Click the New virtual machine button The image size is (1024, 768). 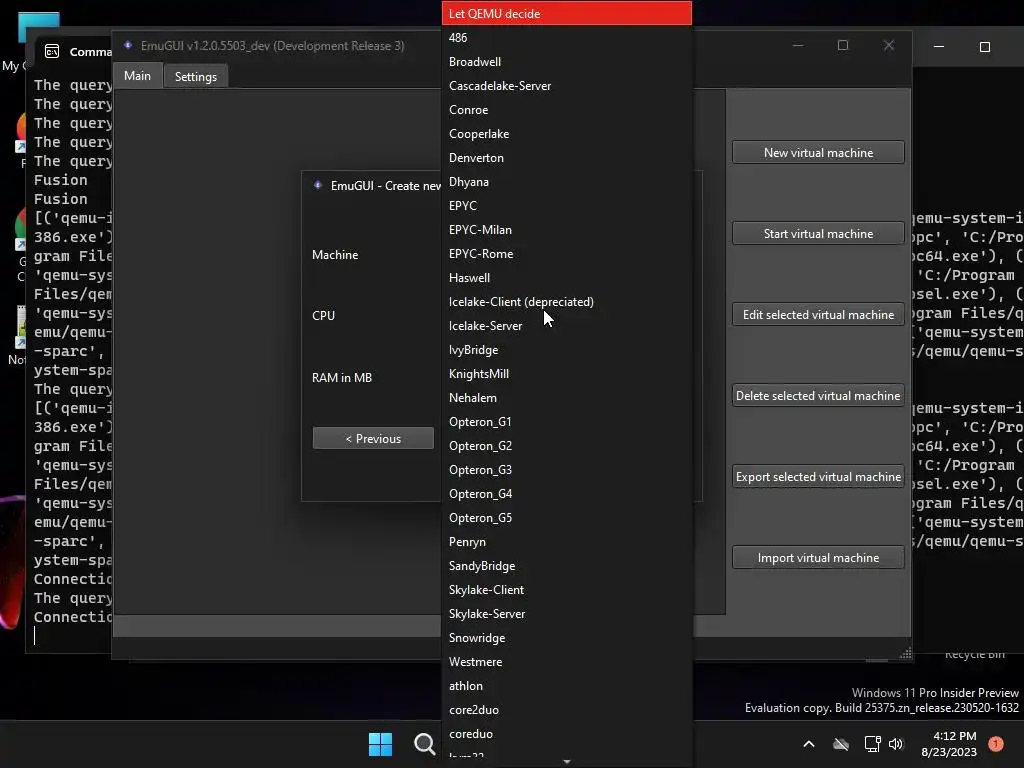click(818, 153)
